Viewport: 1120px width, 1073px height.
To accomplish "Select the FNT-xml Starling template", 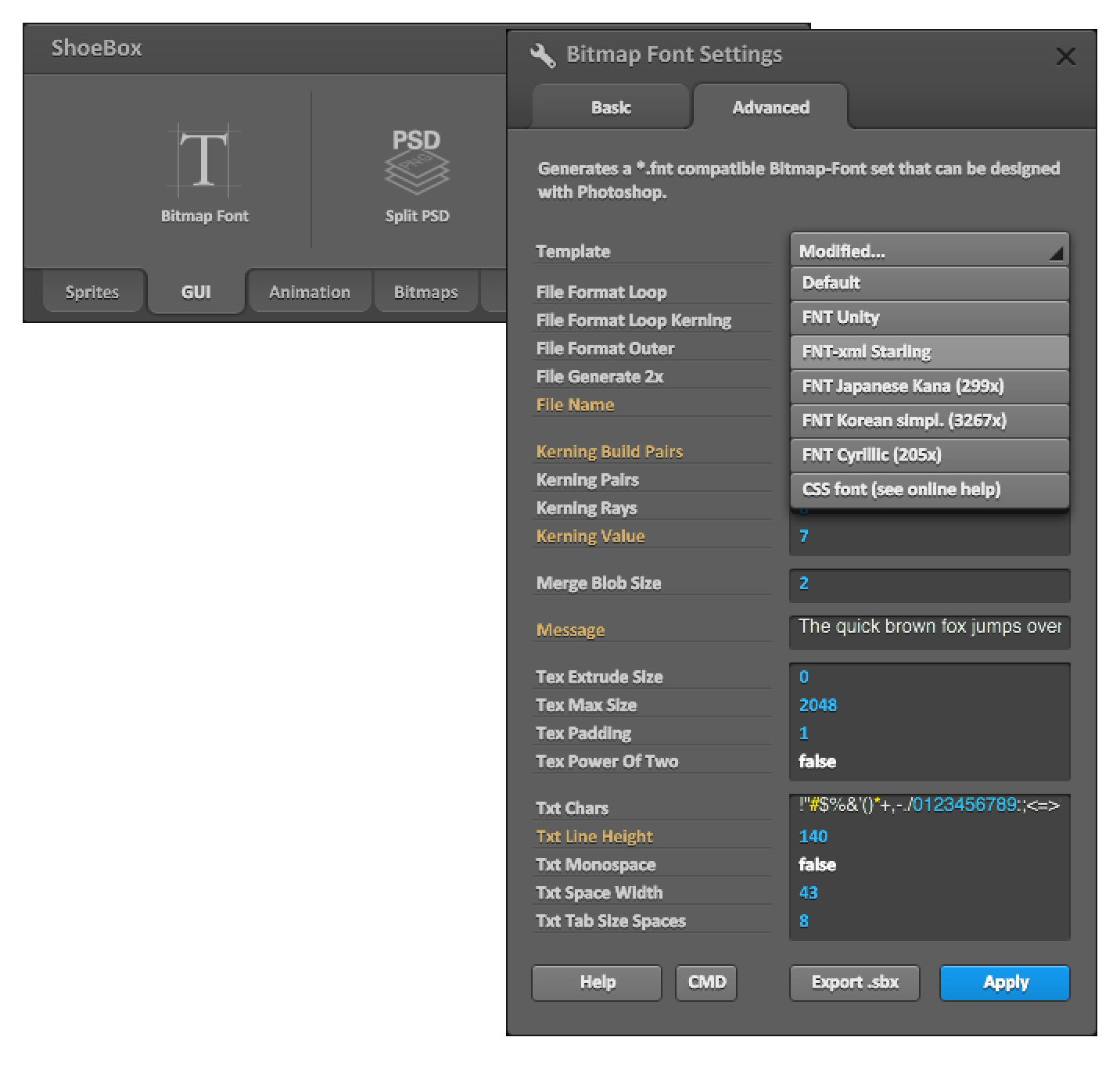I will click(929, 352).
